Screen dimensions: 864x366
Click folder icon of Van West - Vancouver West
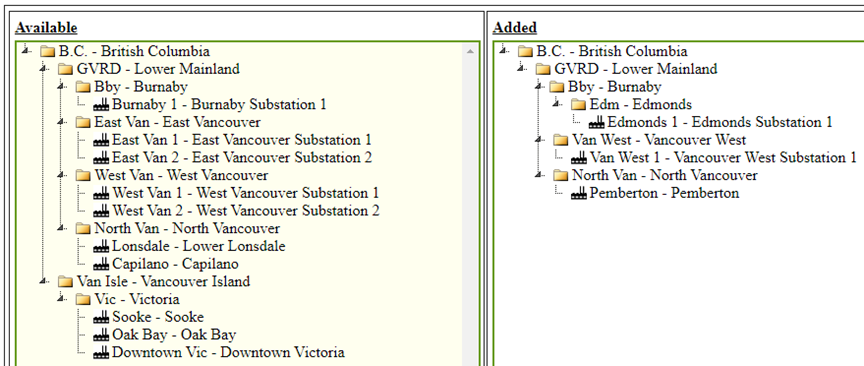click(560, 141)
